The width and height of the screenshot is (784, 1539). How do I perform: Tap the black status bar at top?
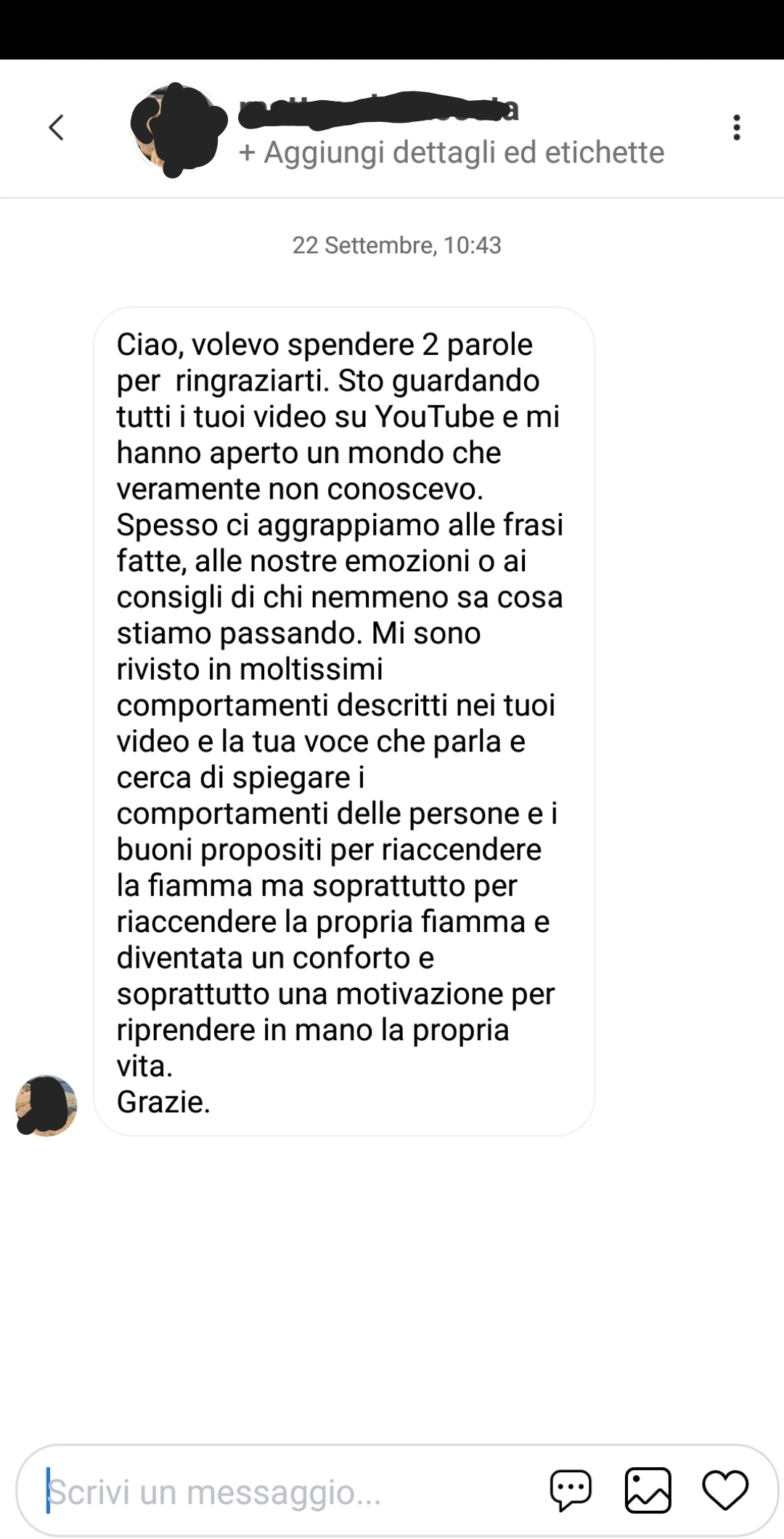click(392, 29)
